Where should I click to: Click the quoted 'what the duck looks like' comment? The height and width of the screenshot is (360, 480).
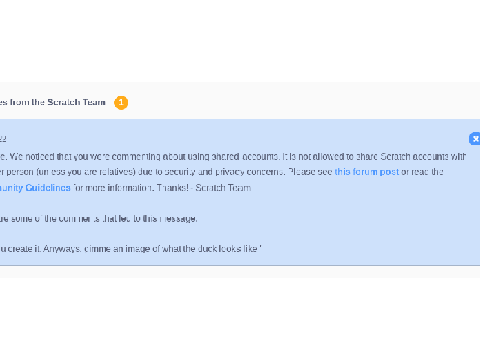[x=211, y=249]
